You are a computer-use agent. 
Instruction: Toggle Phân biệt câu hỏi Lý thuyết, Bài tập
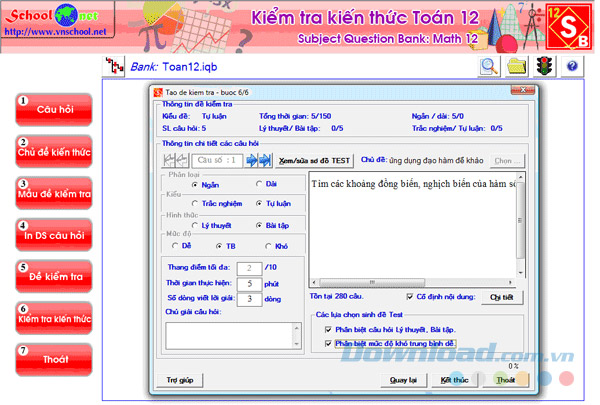tap(328, 330)
